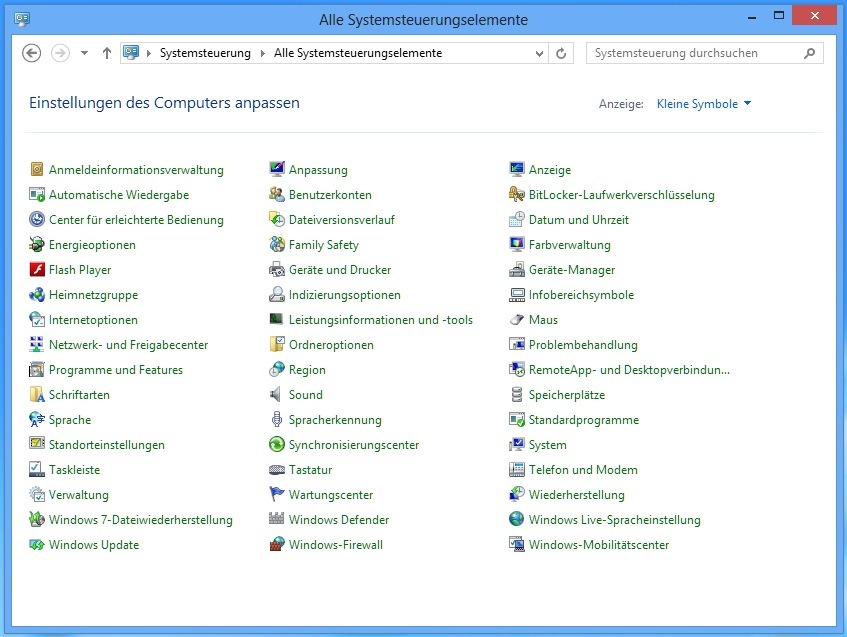Open the Geräte-Manager link
The width and height of the screenshot is (847, 637).
(572, 270)
